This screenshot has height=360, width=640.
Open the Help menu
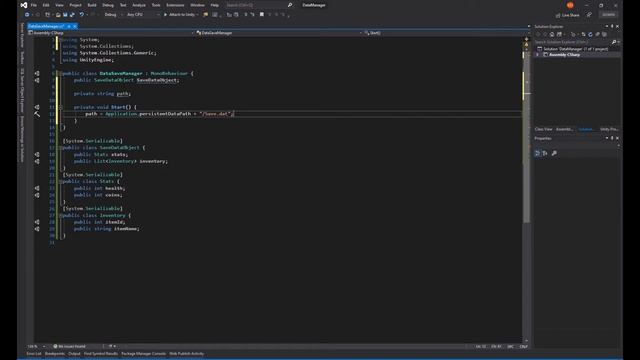point(215,5)
